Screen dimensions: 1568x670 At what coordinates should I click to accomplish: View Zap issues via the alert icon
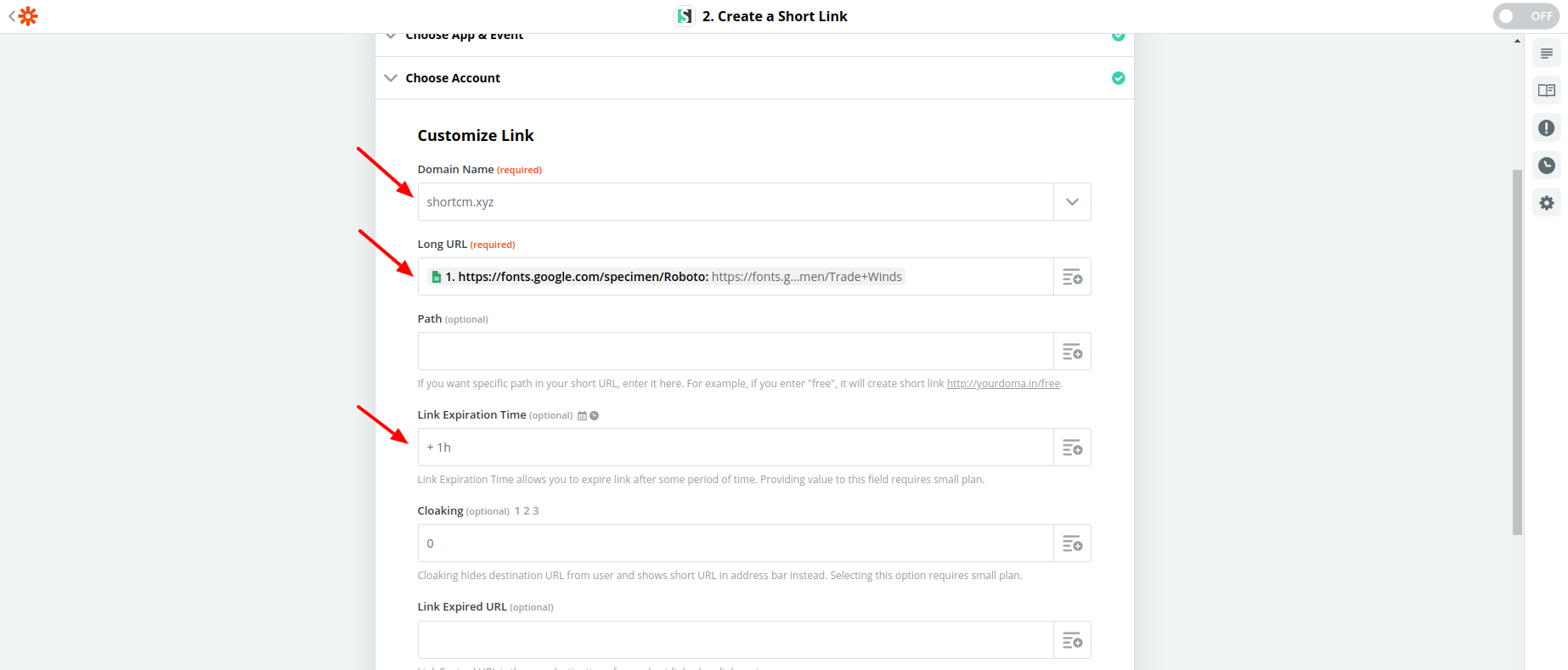click(1547, 127)
